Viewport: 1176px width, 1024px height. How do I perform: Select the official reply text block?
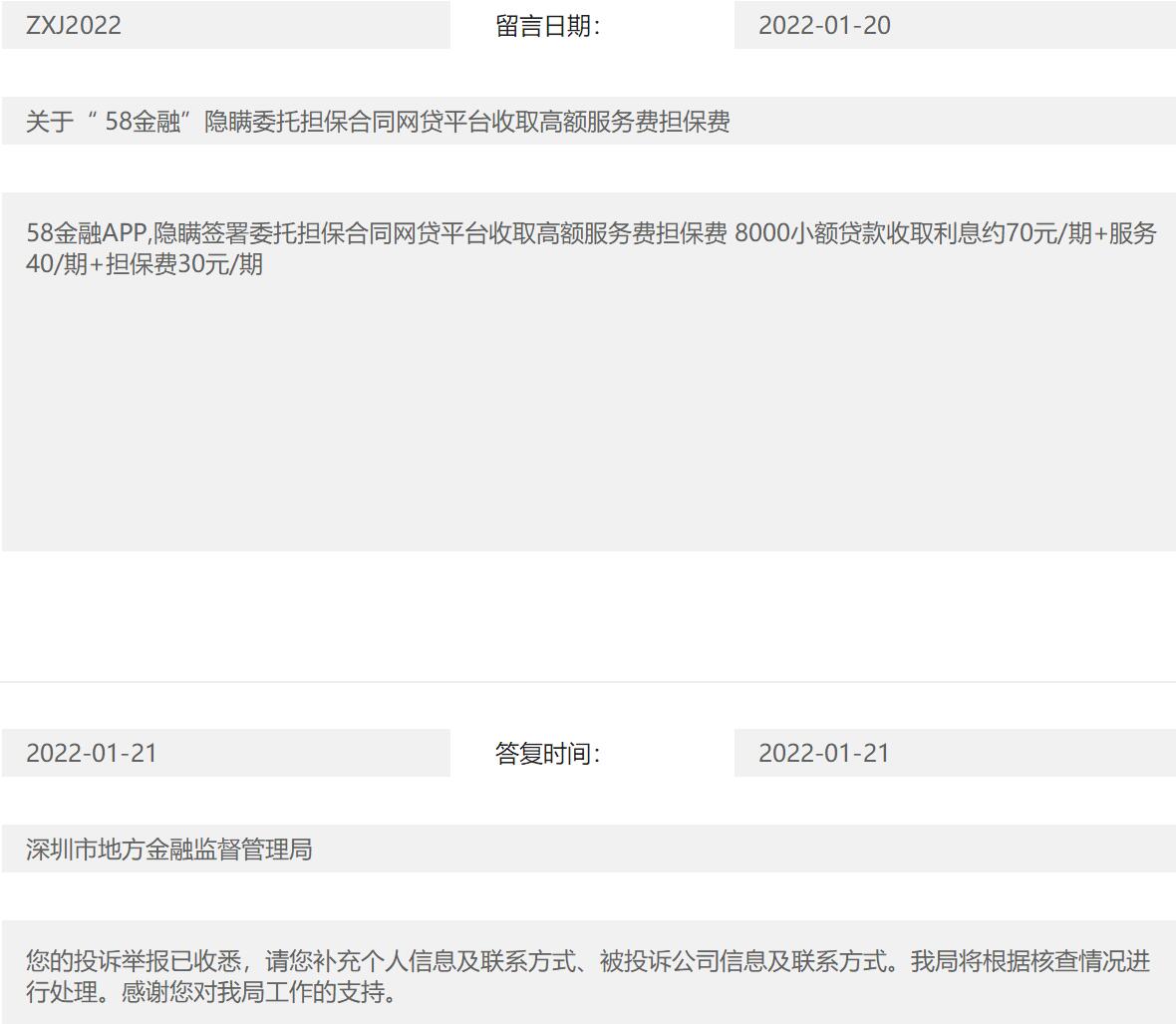coord(588,972)
